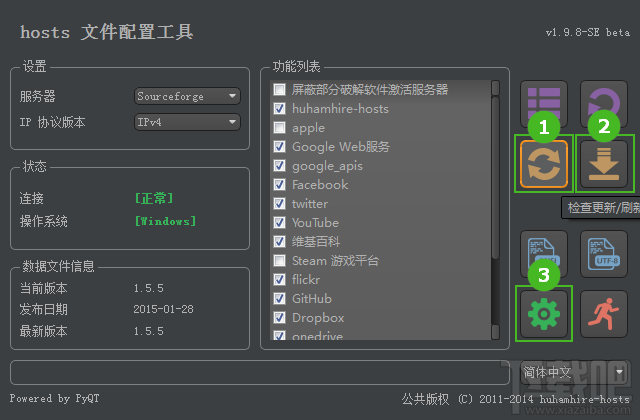This screenshot has height=420, width=640.
Task: Click the purple list icon button
Action: click(544, 104)
